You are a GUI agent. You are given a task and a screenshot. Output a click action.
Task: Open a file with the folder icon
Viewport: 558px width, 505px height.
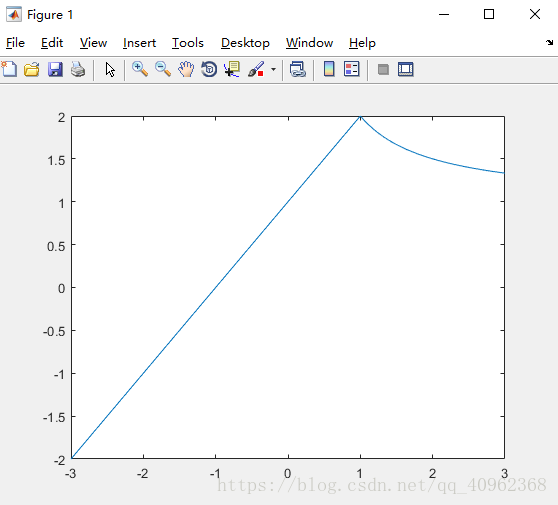[x=32, y=69]
